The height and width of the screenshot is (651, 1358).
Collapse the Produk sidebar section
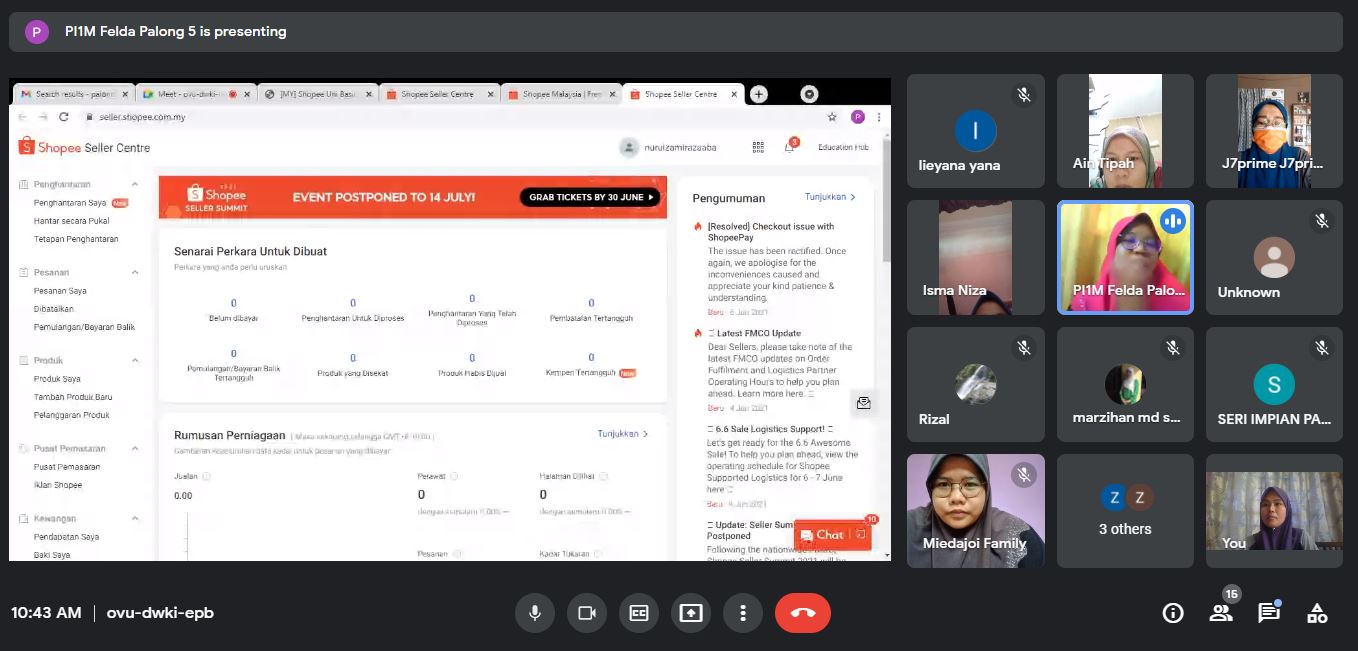[135, 360]
